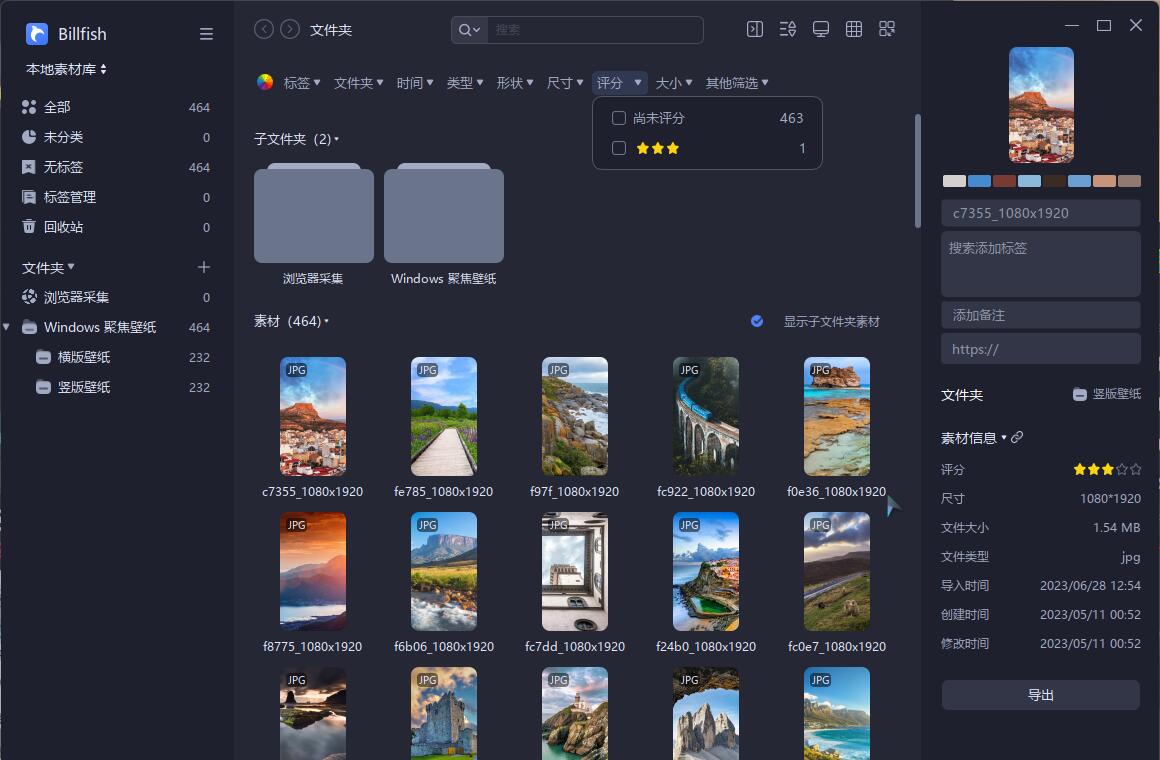Open 标签管理 in the sidebar
1160x760 pixels.
pos(70,197)
